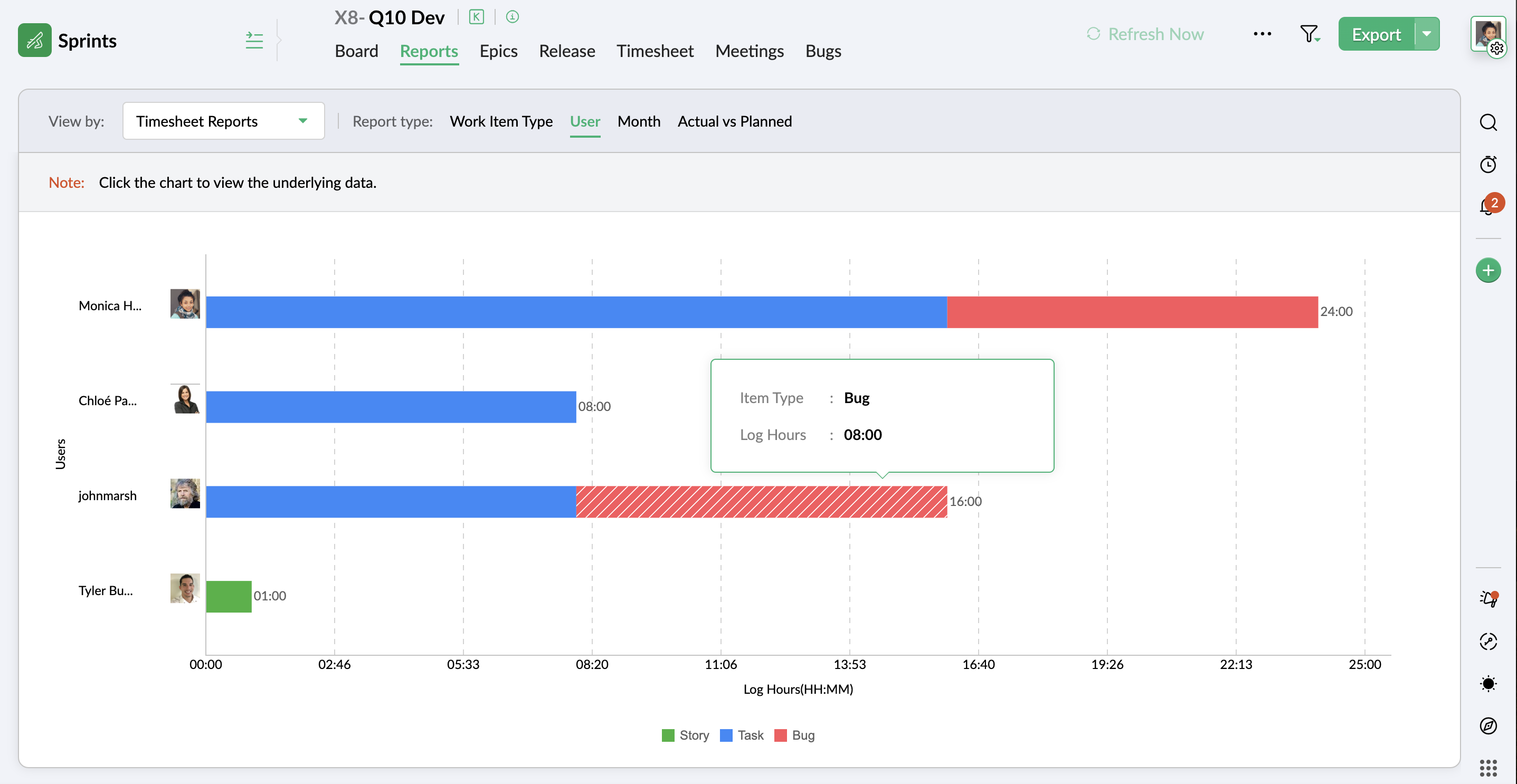This screenshot has height=784, width=1517.
Task: Open the apps grid icon
Action: [x=1487, y=768]
